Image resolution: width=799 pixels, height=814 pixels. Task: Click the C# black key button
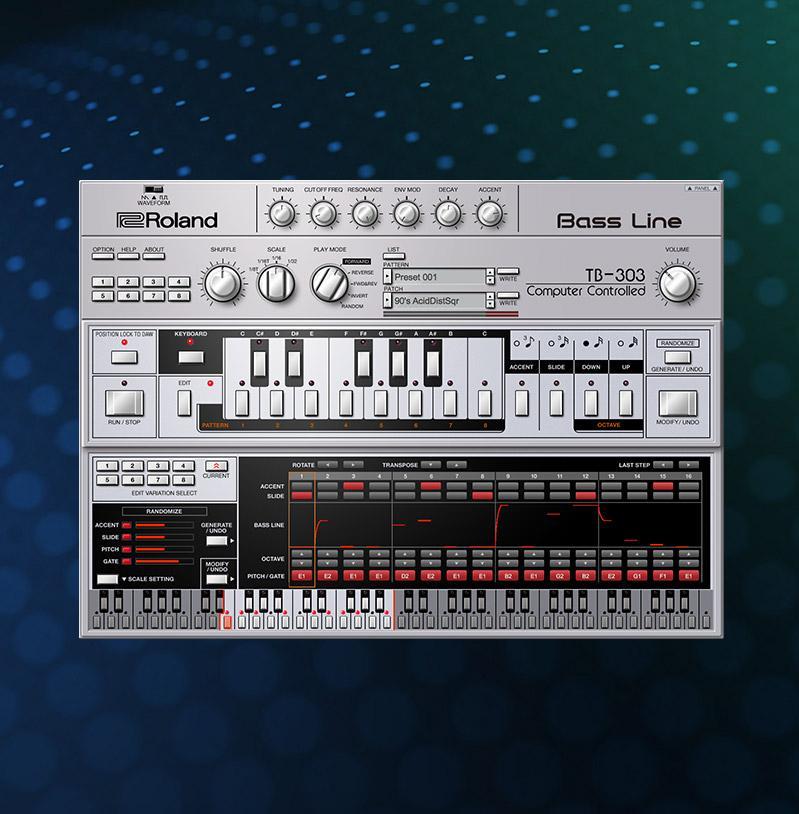pyautogui.click(x=260, y=363)
